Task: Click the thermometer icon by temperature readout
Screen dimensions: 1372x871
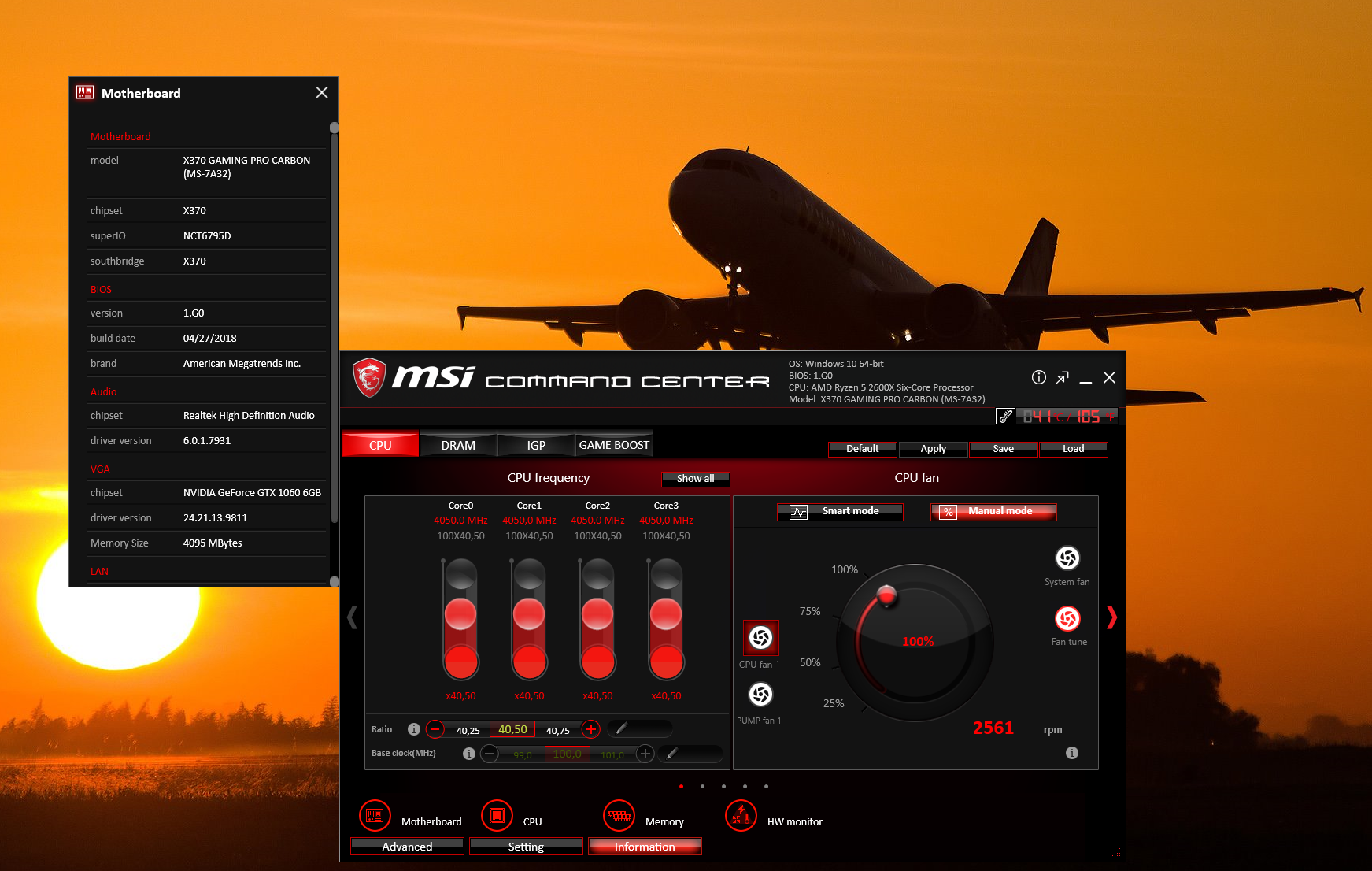Action: pos(1005,417)
